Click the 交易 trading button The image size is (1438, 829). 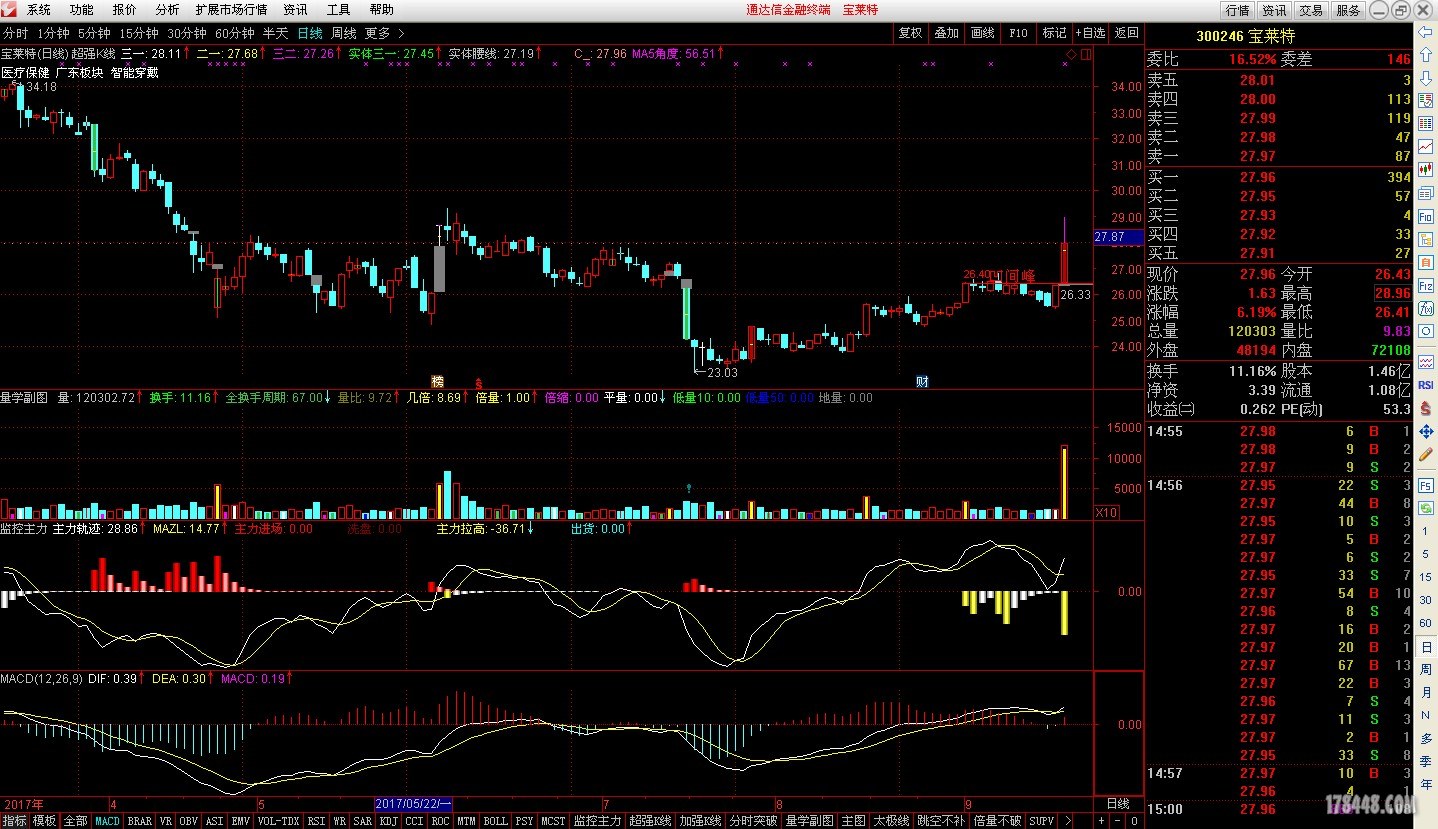[x=1311, y=10]
